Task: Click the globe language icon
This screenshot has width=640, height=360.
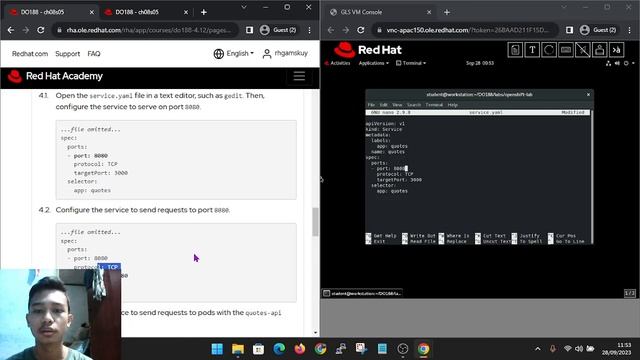Action: tap(219, 53)
